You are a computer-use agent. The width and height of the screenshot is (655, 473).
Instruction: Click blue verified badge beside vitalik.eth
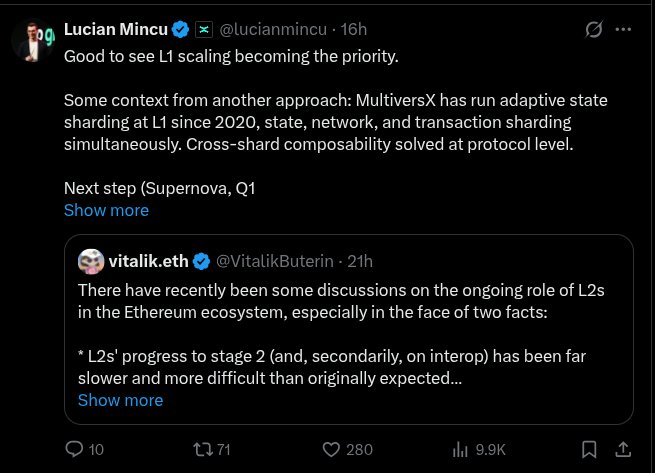click(201, 261)
